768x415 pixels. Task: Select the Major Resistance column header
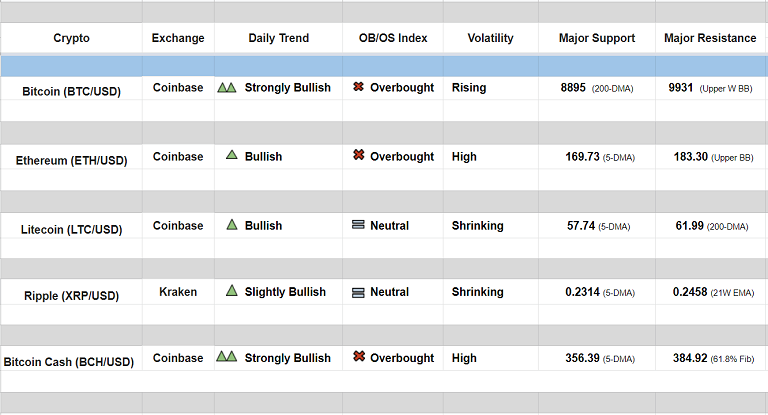[710, 39]
